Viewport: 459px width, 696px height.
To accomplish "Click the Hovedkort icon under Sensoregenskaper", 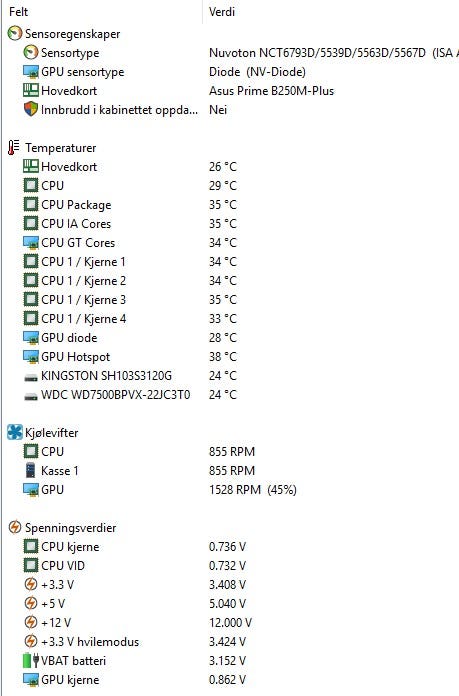I will pos(31,91).
